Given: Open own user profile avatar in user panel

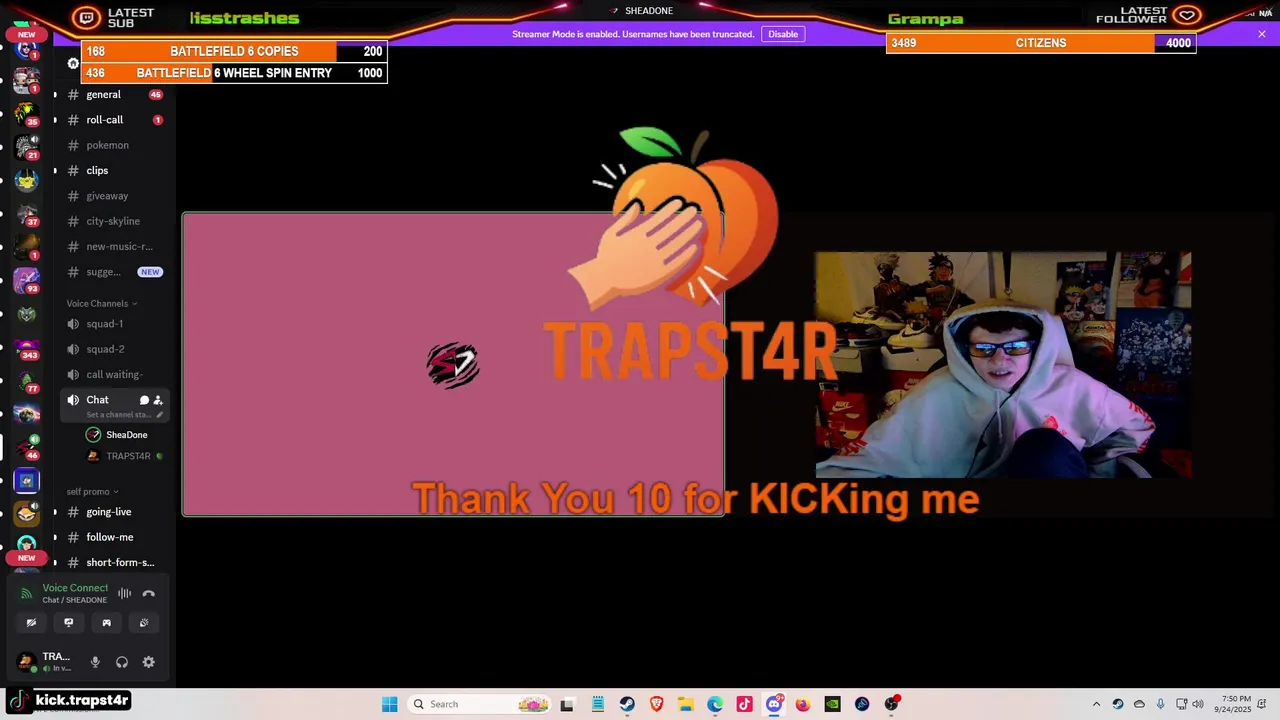Looking at the screenshot, I should [x=27, y=662].
